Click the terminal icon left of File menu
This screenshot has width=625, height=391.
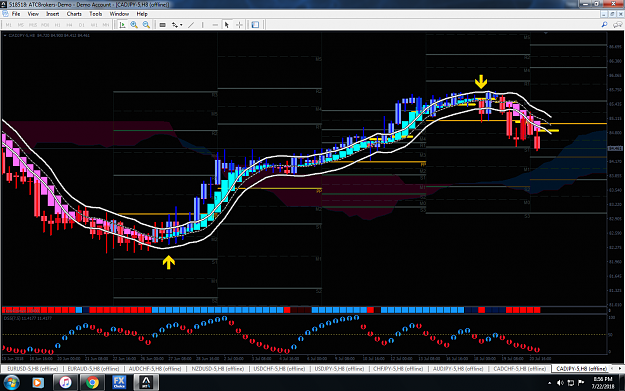[x=5, y=14]
